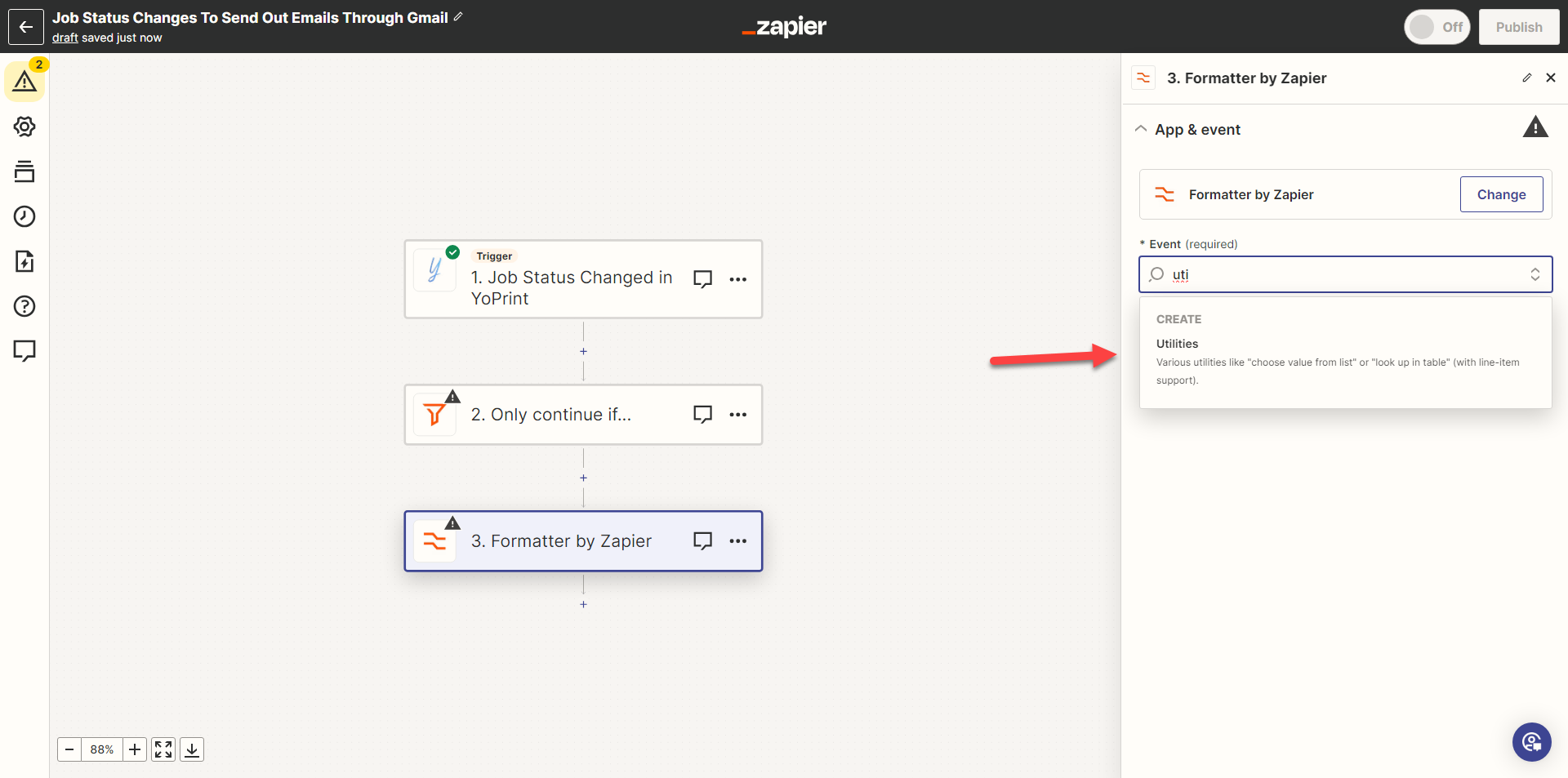Edit the Zap title pencil icon
Viewport: 1568px width, 778px height.
click(458, 16)
